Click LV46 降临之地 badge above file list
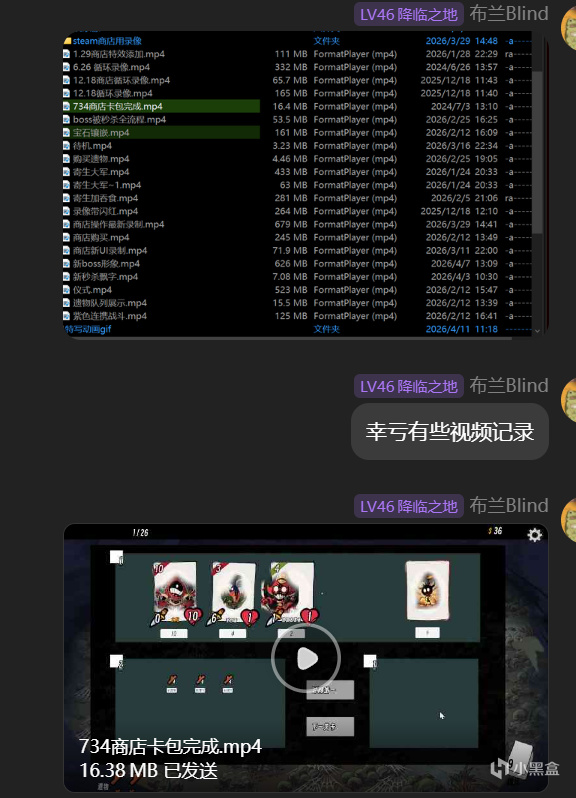 point(409,14)
